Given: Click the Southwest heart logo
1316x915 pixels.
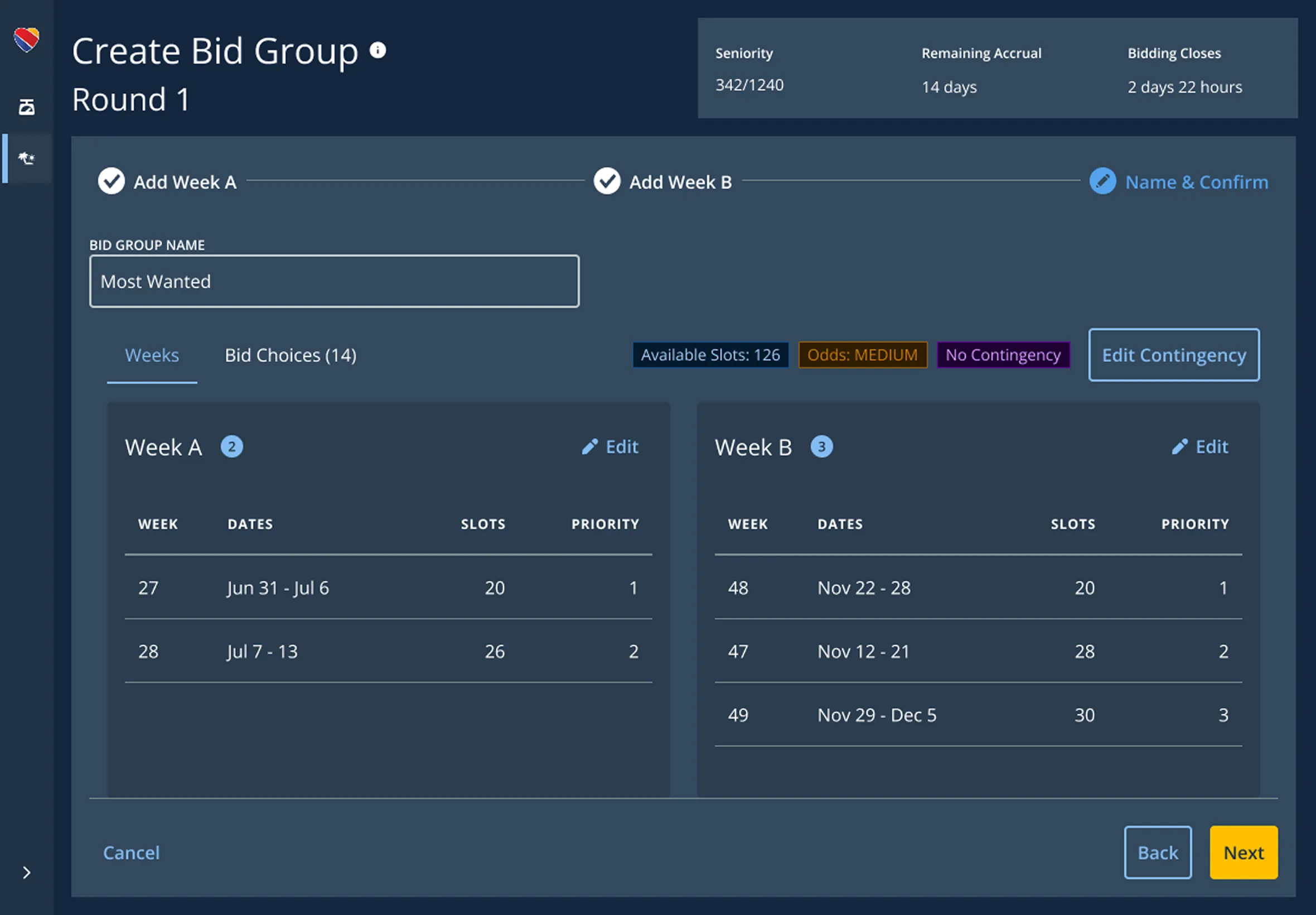Looking at the screenshot, I should [x=26, y=40].
